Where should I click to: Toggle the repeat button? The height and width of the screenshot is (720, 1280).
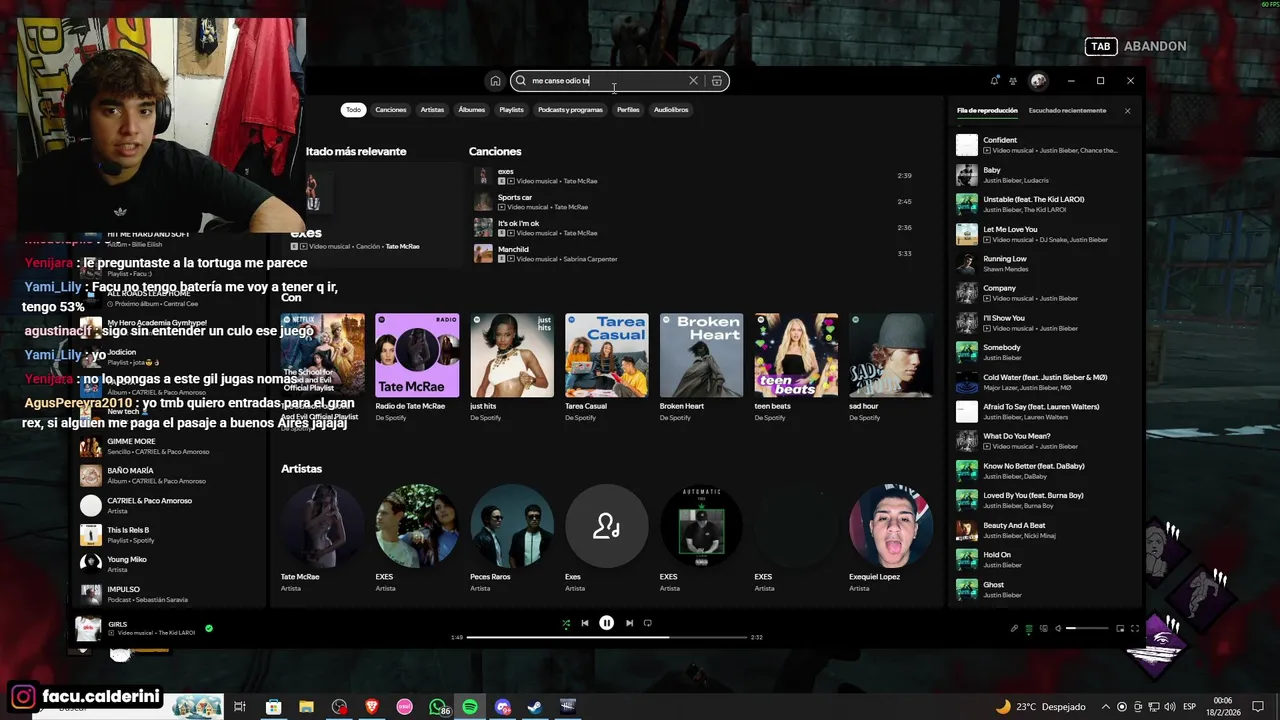pyautogui.click(x=648, y=623)
